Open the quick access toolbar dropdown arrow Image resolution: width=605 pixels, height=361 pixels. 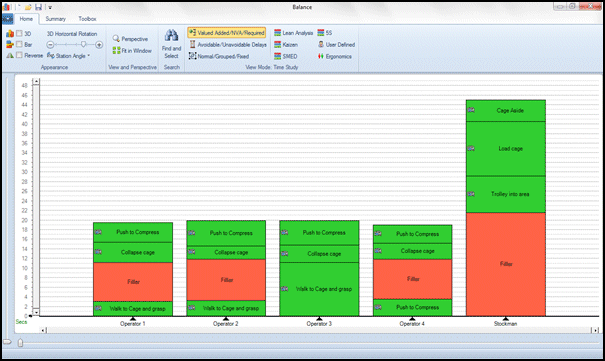[50, 7]
